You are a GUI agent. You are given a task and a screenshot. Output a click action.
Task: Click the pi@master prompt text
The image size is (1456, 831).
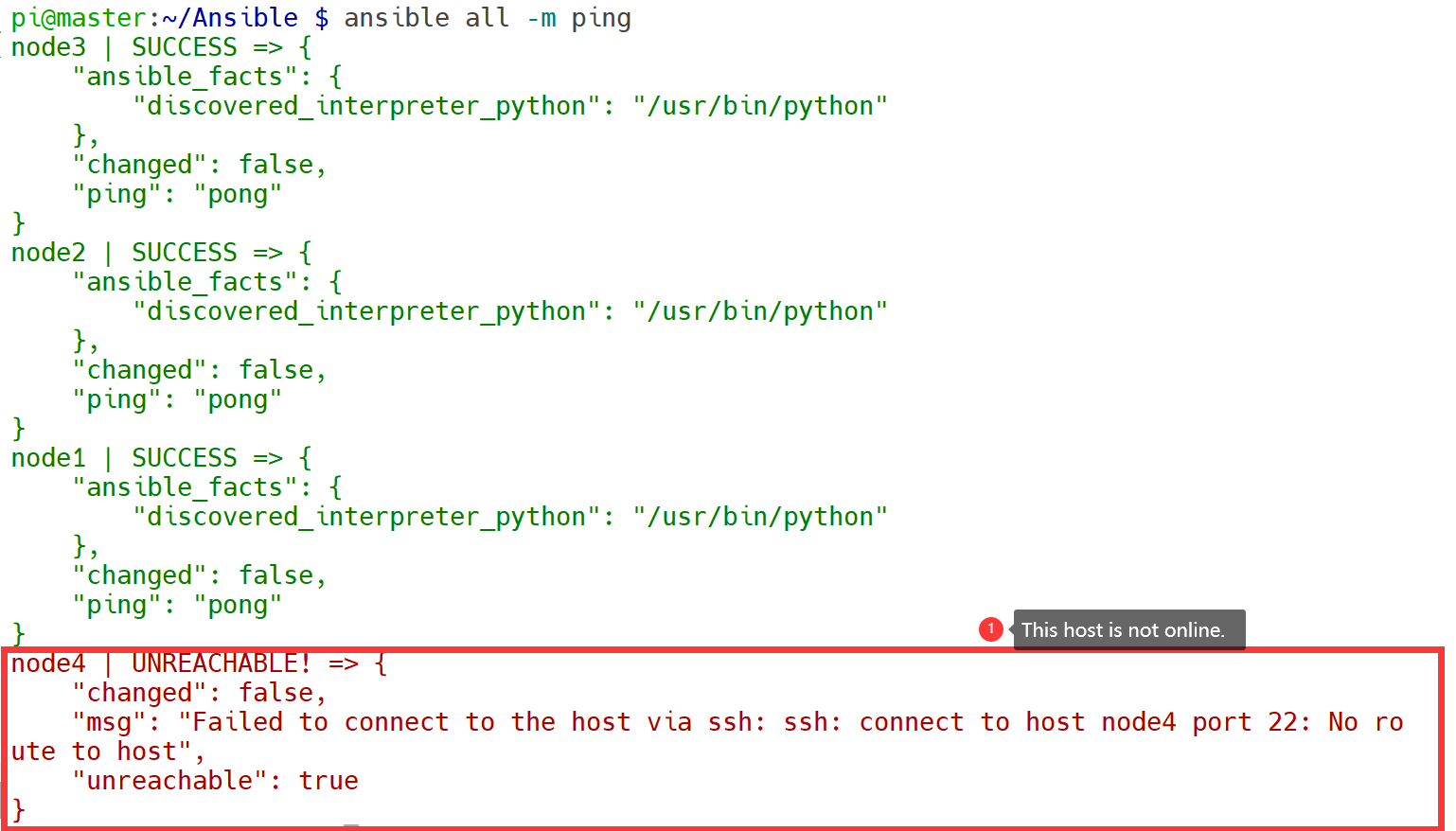tap(79, 18)
